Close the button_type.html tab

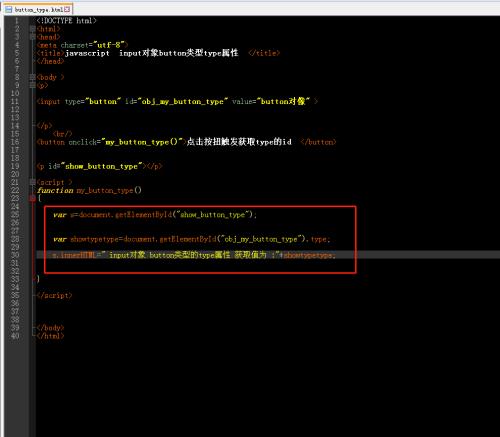[67, 9]
